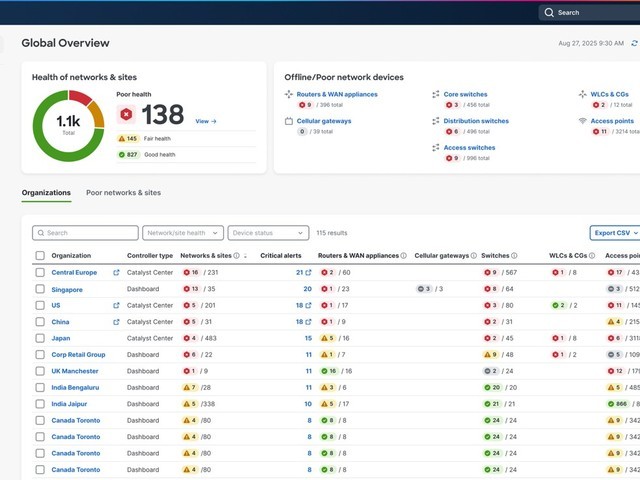Expand the Device status filter dropdown
This screenshot has height=480, width=640.
(268, 233)
